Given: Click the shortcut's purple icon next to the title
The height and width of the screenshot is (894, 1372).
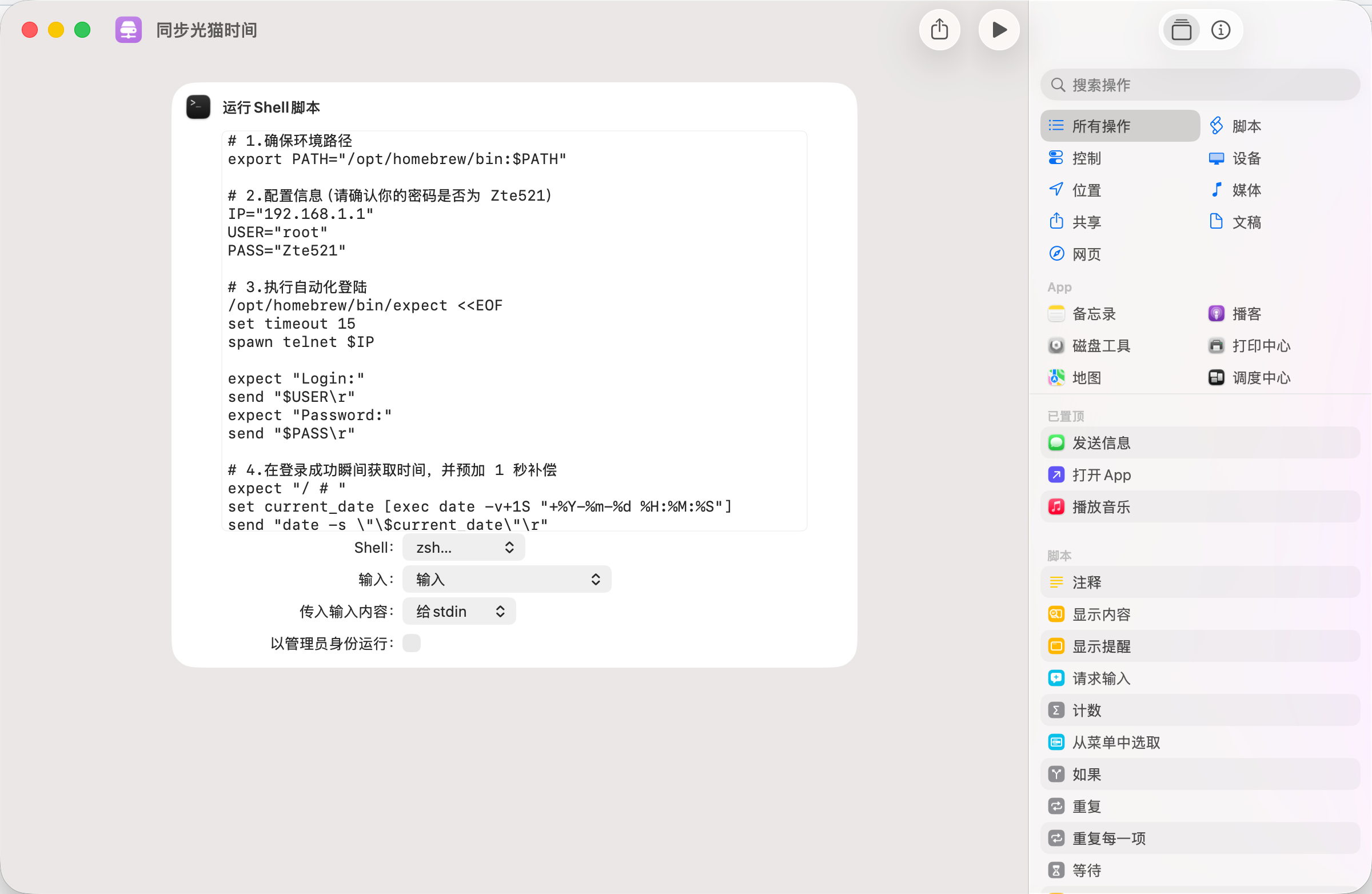Looking at the screenshot, I should pyautogui.click(x=128, y=30).
